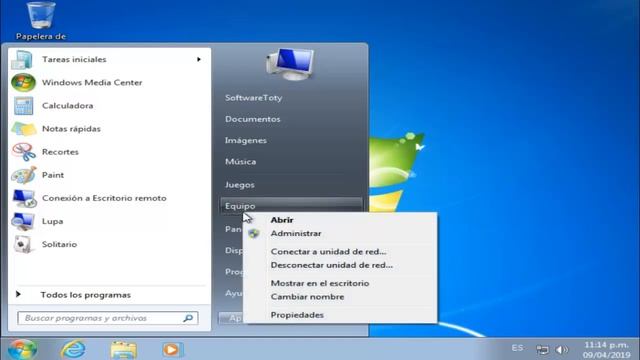Open the Solitario cards icon
This screenshot has width=640, height=360.
tap(23, 244)
